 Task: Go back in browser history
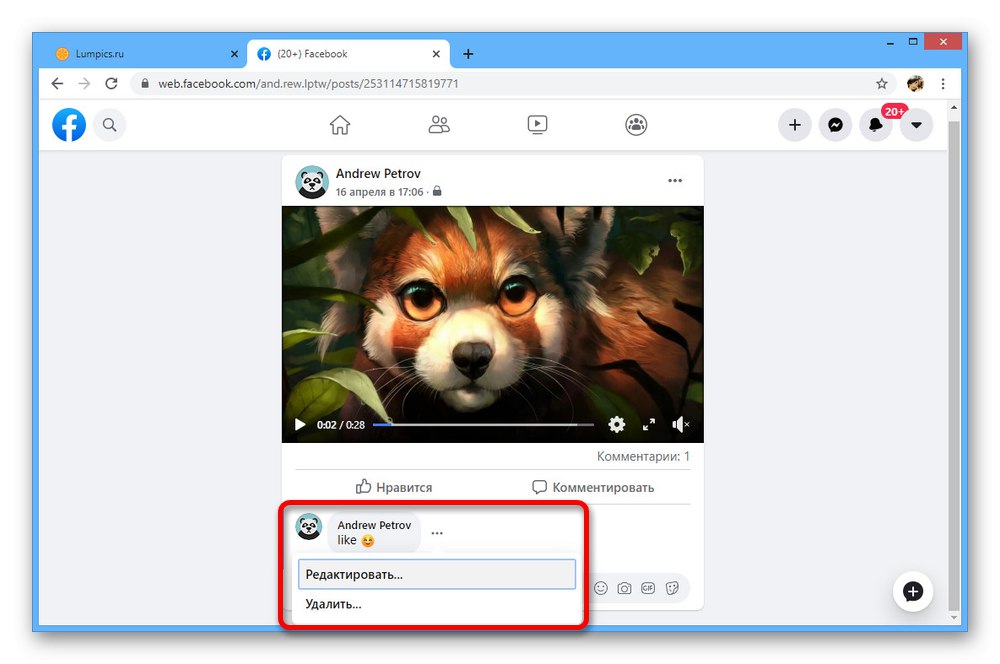coord(57,84)
